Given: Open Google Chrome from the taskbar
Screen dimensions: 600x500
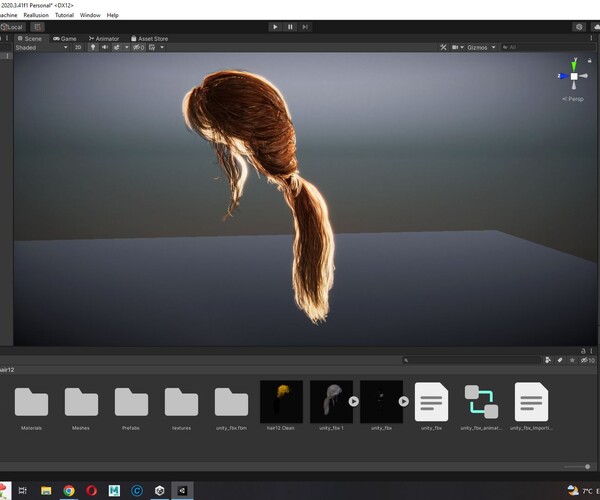Looking at the screenshot, I should point(69,490).
